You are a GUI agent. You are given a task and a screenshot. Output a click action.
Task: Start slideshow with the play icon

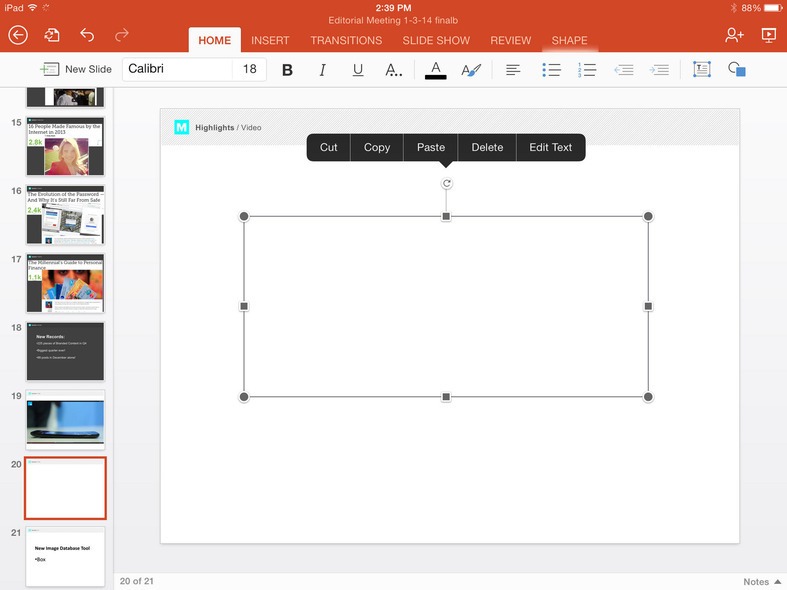768,35
